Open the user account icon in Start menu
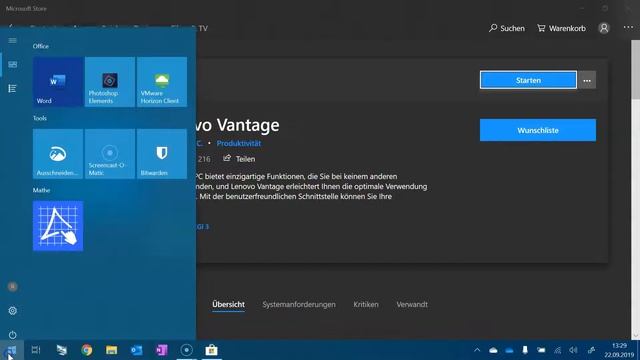This screenshot has height=360, width=640. tap(13, 287)
